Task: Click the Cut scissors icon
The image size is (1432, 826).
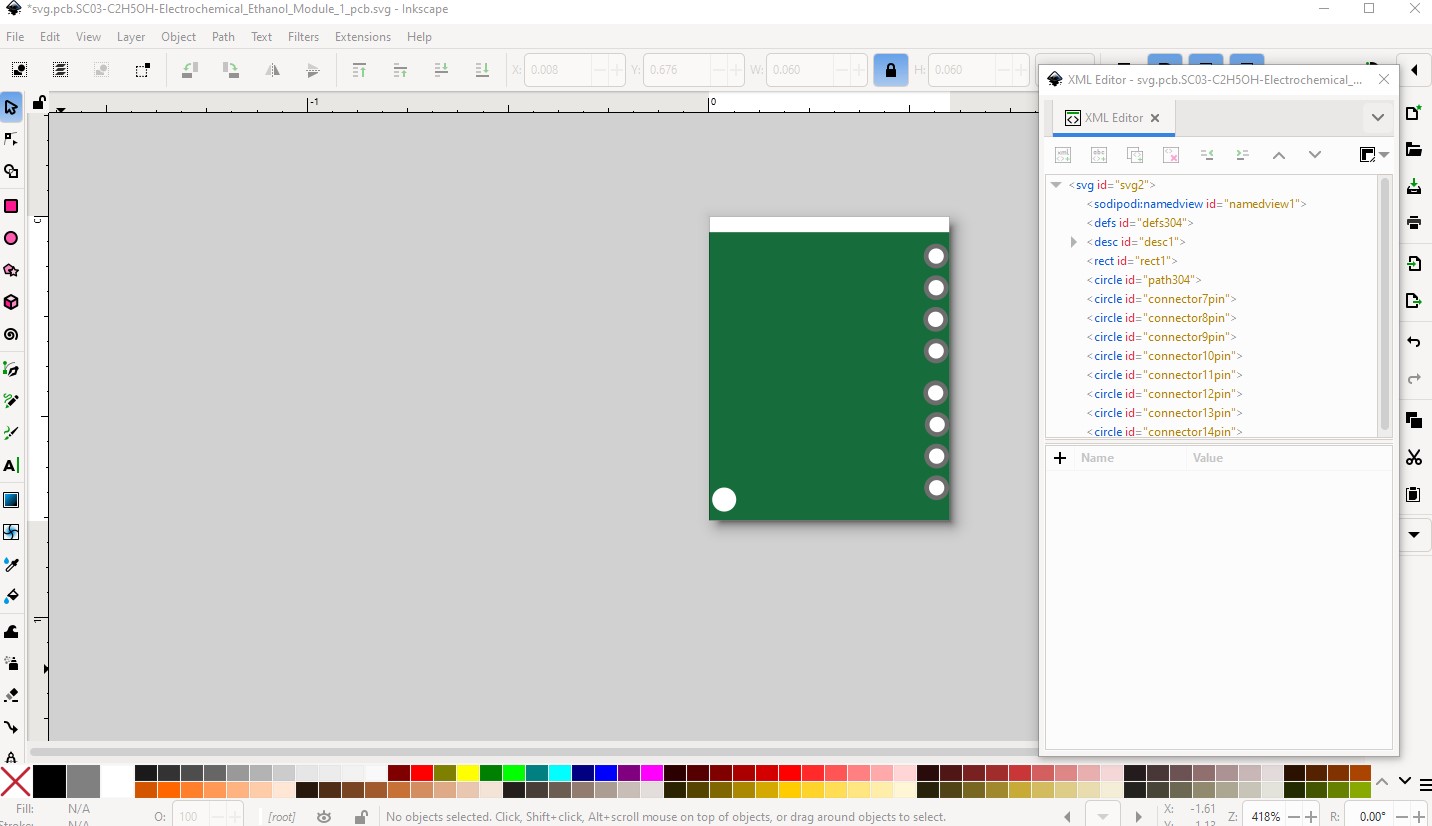Action: click(1413, 458)
